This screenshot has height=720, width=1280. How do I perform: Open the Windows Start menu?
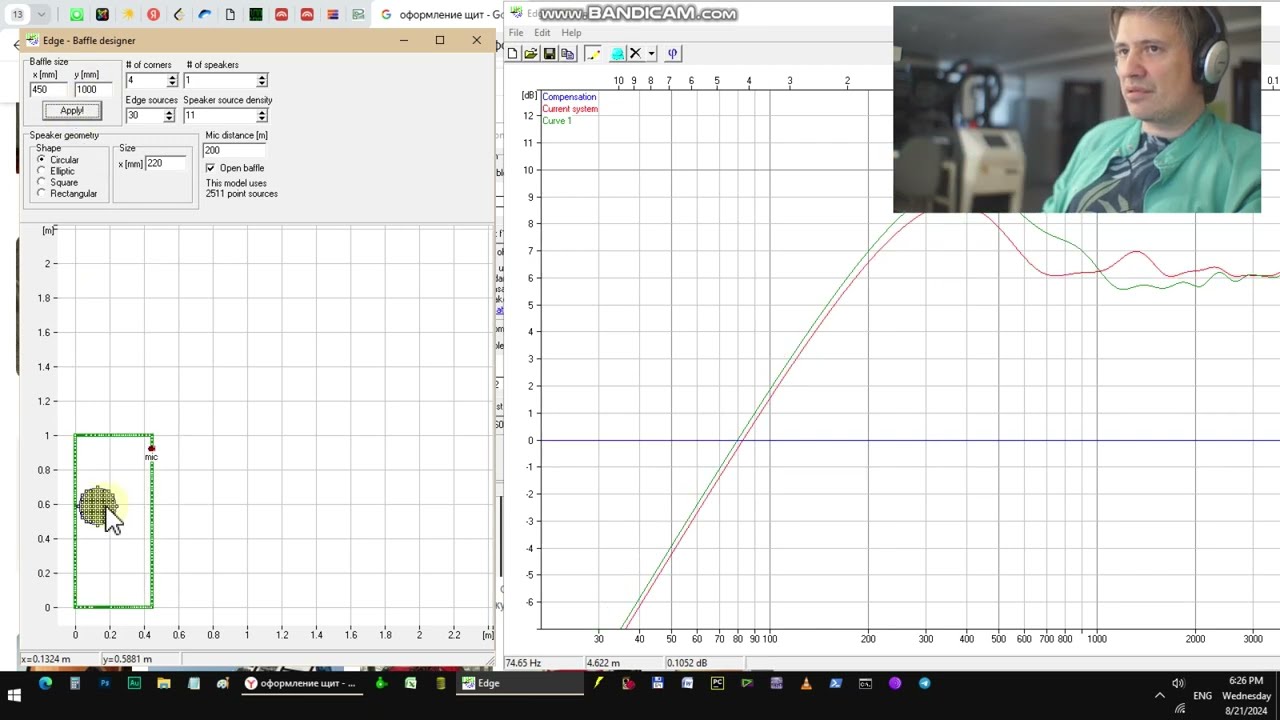15,695
